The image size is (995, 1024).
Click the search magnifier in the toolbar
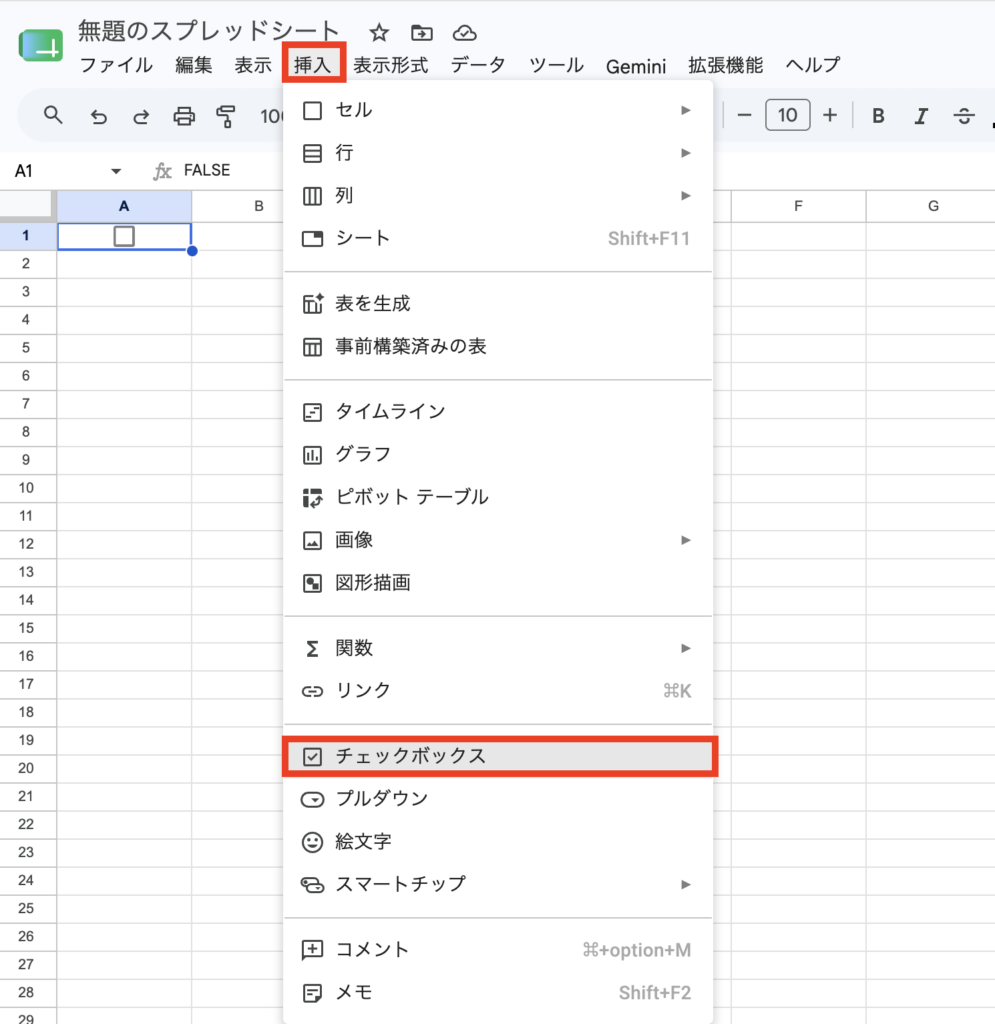point(53,116)
